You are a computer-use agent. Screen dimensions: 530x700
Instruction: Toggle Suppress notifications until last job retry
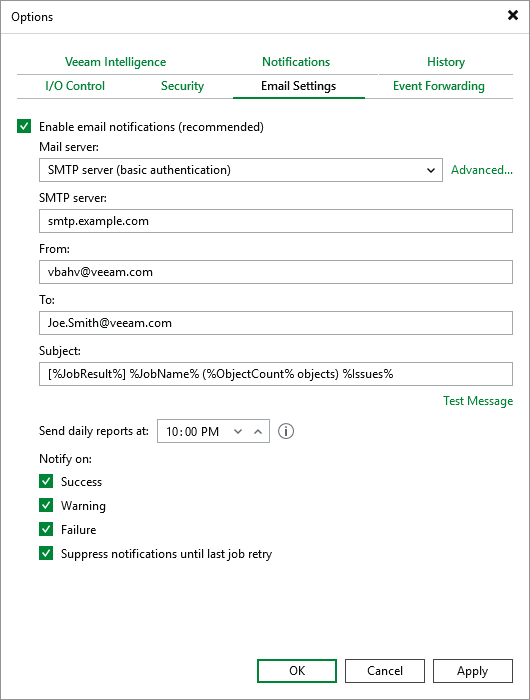pos(46,554)
